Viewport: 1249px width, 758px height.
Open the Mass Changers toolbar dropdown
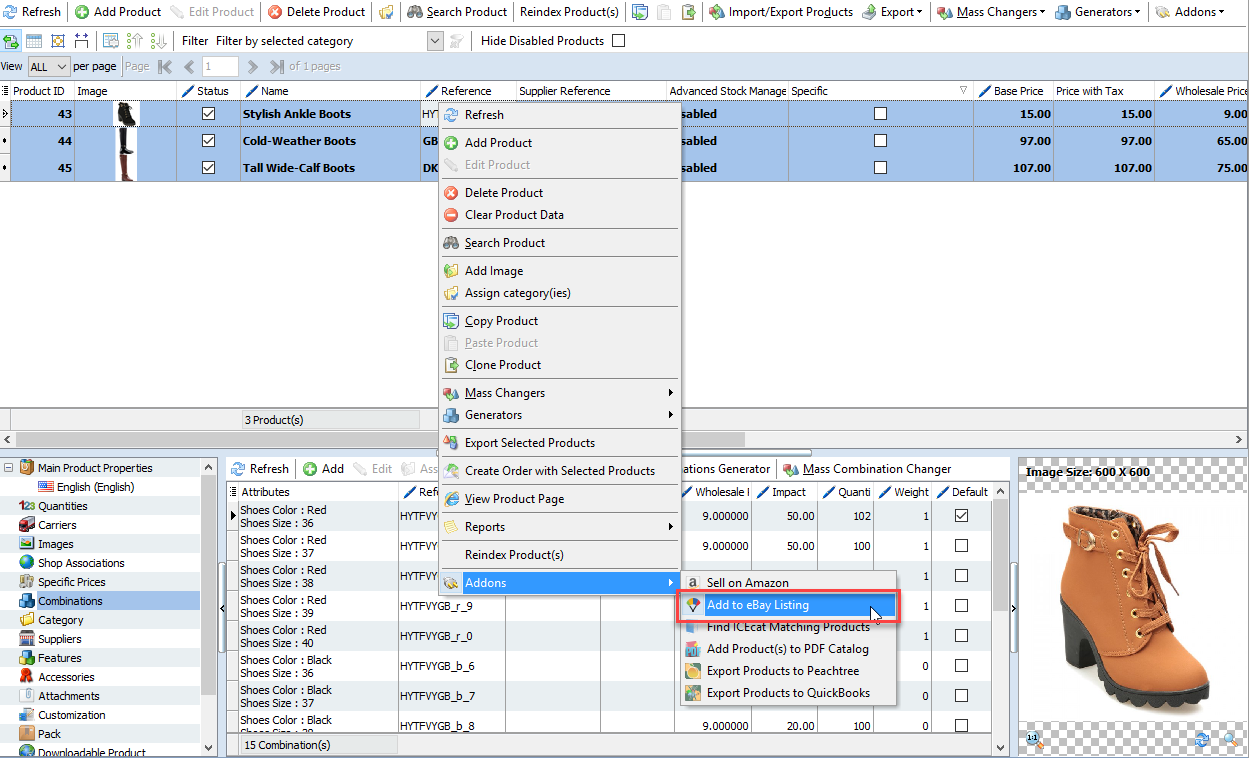click(992, 12)
